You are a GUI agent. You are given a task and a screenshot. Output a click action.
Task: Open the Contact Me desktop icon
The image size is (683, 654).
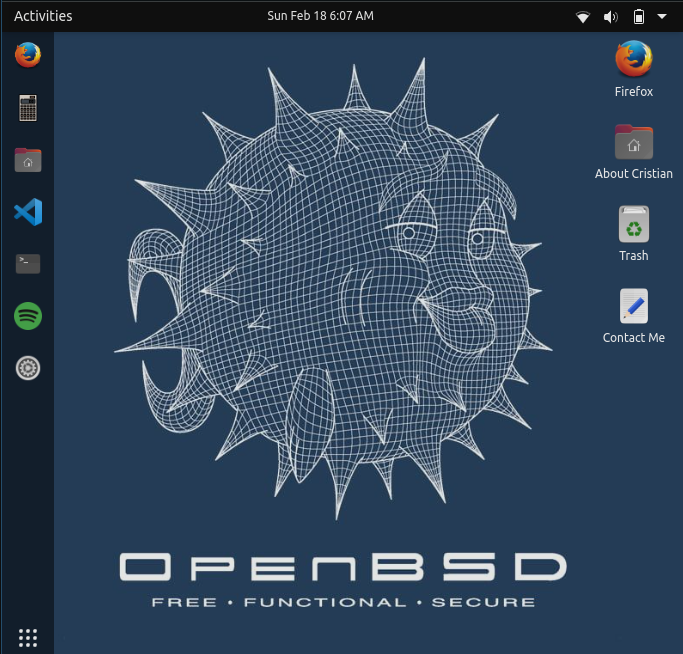pyautogui.click(x=634, y=306)
